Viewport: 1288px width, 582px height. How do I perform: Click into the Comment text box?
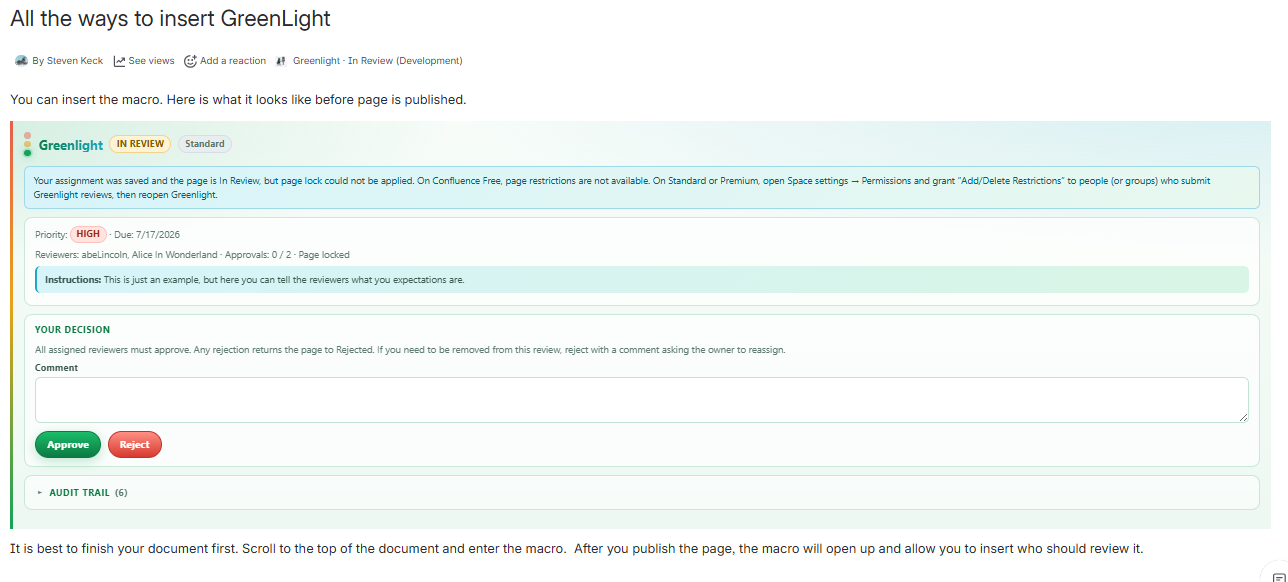641,400
